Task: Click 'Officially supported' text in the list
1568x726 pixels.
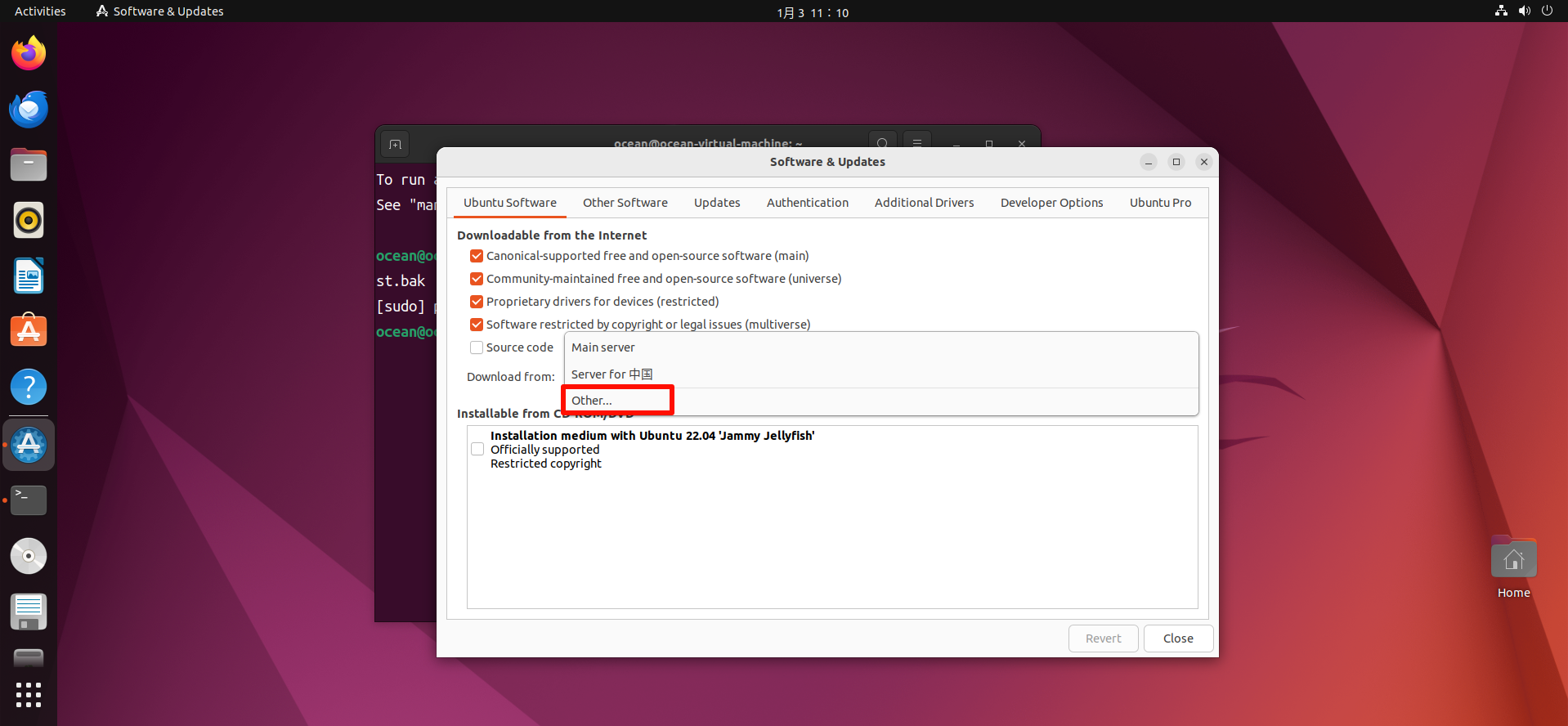Action: tap(544, 450)
